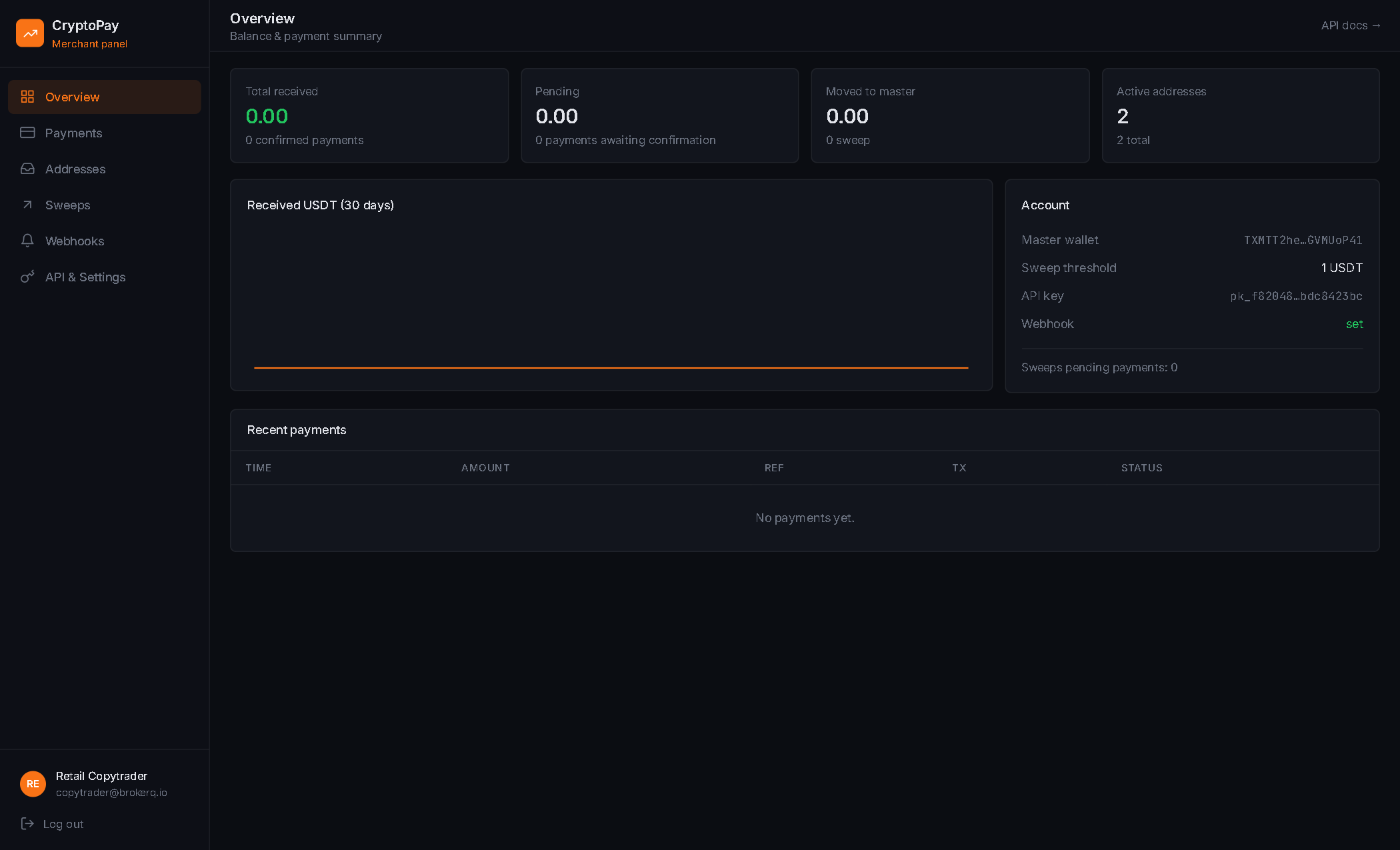The width and height of the screenshot is (1400, 850).
Task: Click the REF column header
Action: tap(774, 468)
